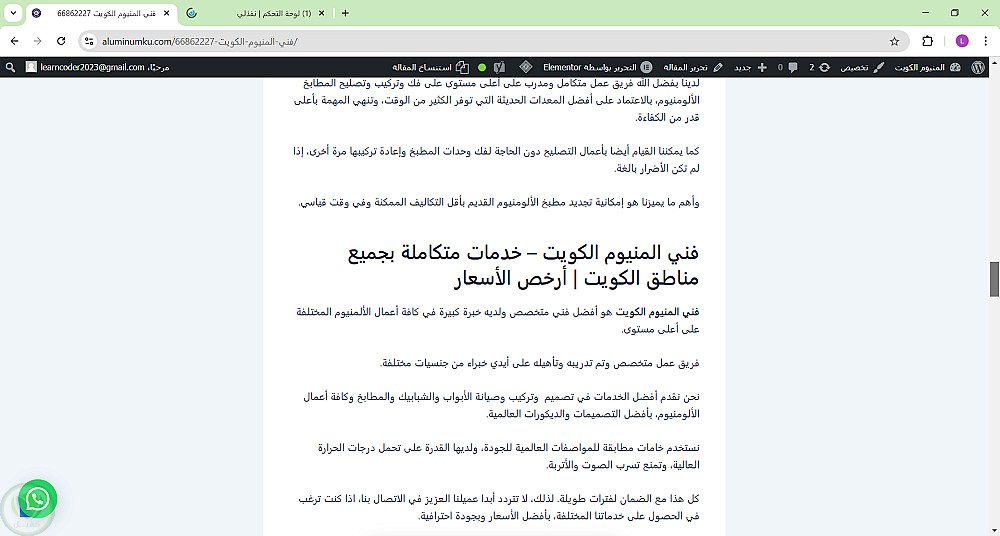This screenshot has height=536, width=1000.
Task: View site information icon in address bar
Action: 89,41
